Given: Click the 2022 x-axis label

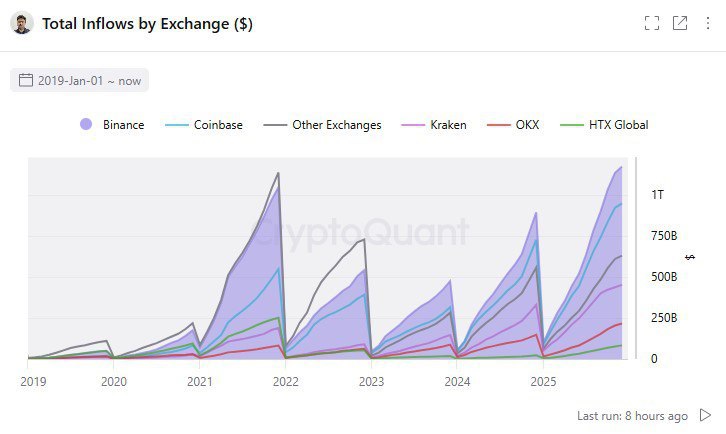Looking at the screenshot, I should pyautogui.click(x=286, y=381).
